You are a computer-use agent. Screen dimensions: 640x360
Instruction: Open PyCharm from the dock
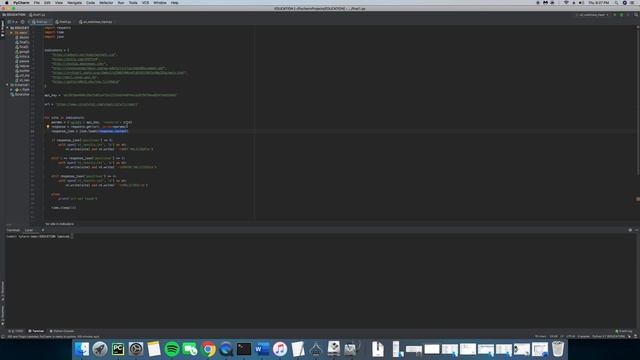pos(118,349)
